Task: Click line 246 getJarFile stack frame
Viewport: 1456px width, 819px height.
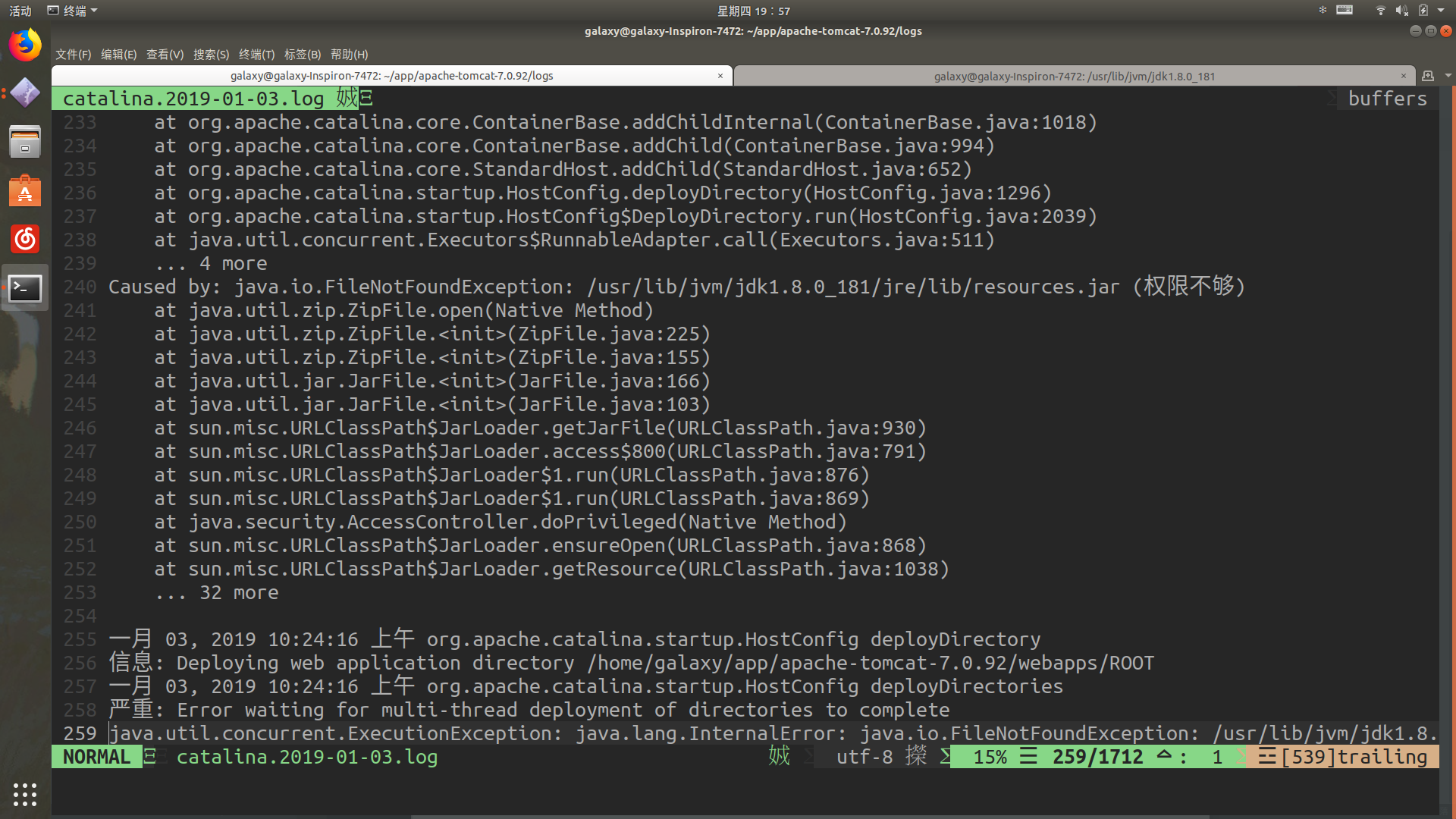Action: 540,428
